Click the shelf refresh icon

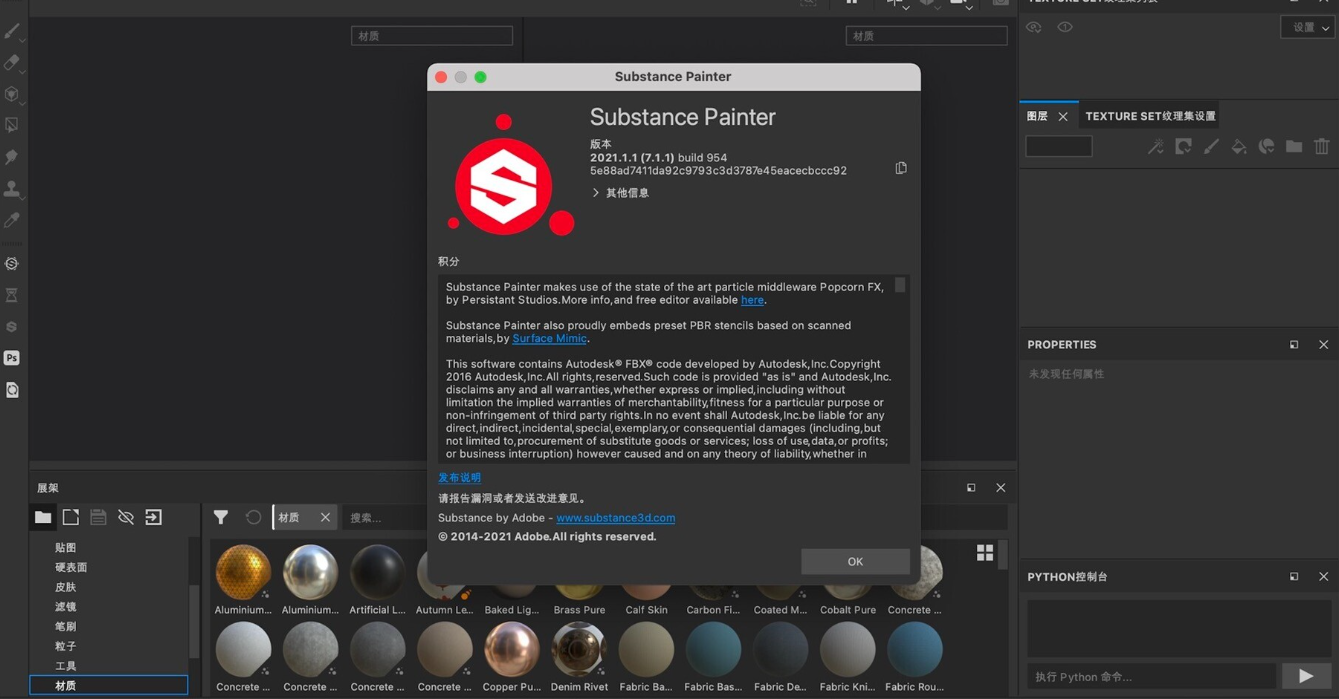pos(253,517)
